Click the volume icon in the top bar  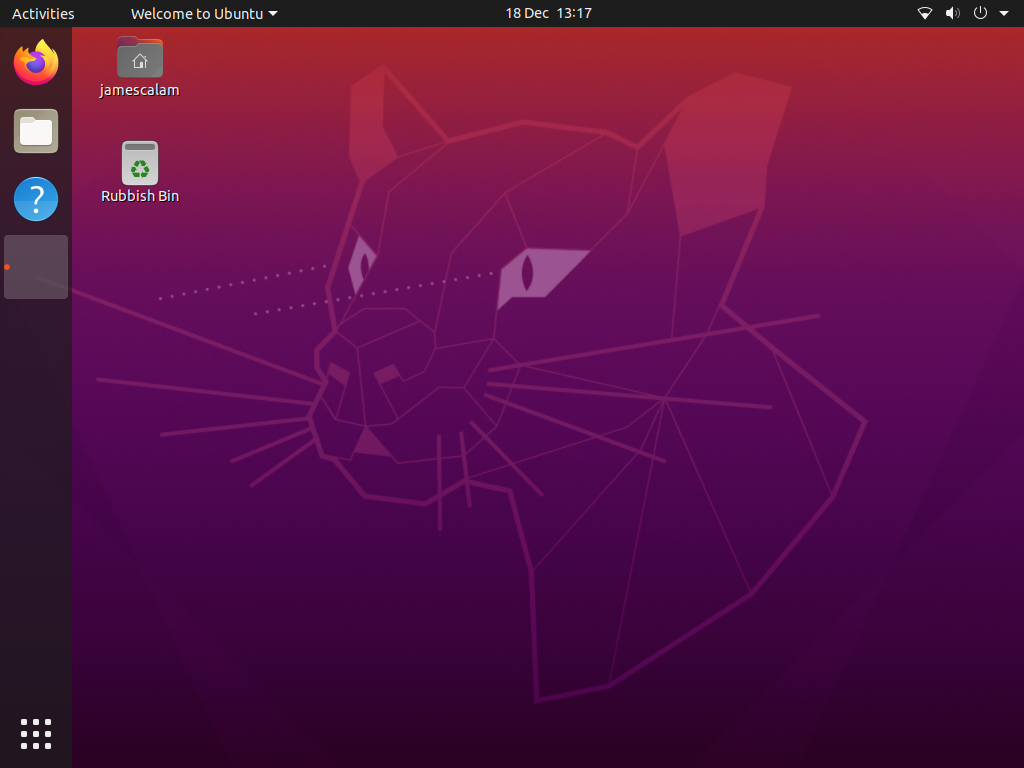(952, 13)
